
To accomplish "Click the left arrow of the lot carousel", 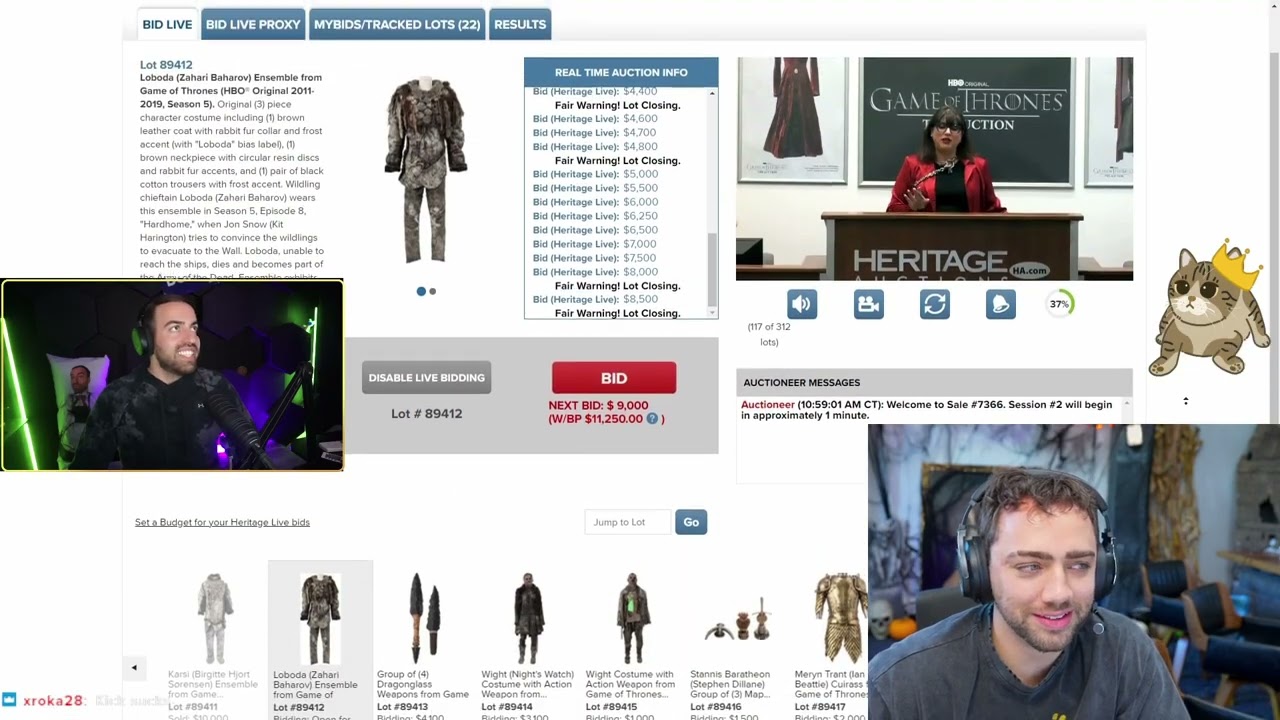I will point(134,668).
